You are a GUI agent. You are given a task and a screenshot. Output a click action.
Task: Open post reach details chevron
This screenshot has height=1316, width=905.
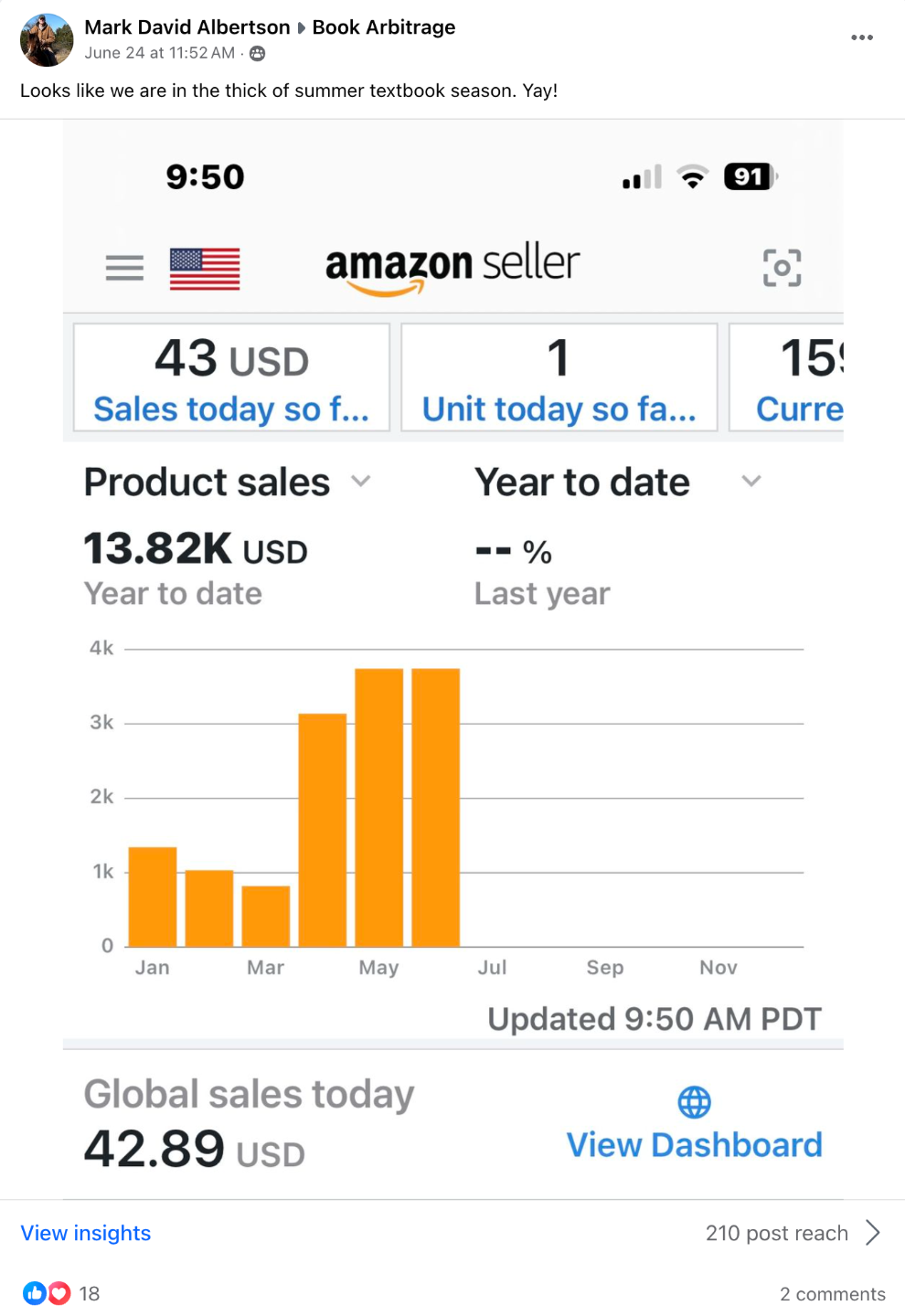coord(873,1233)
